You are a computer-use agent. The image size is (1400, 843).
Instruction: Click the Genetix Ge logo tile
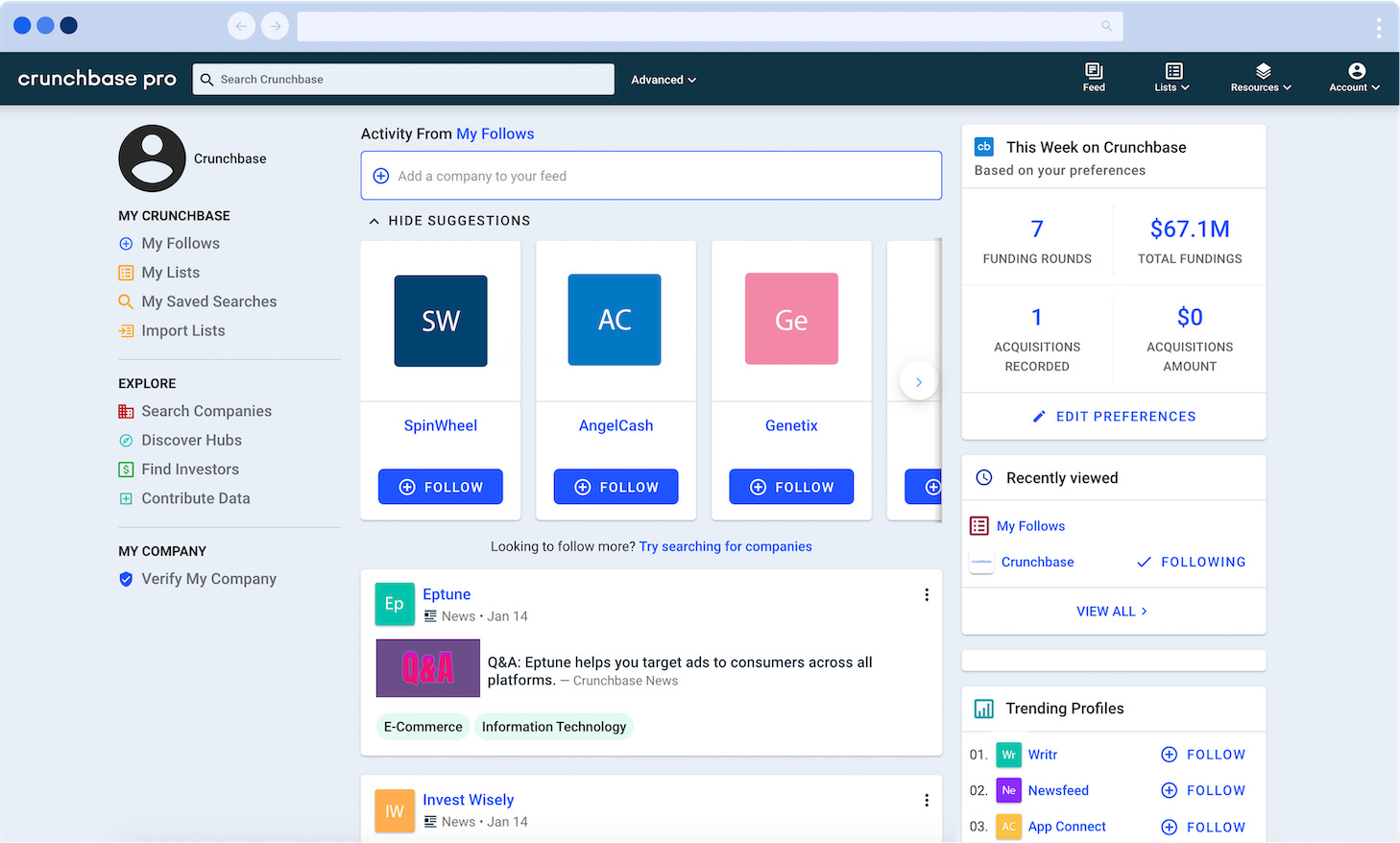[792, 319]
